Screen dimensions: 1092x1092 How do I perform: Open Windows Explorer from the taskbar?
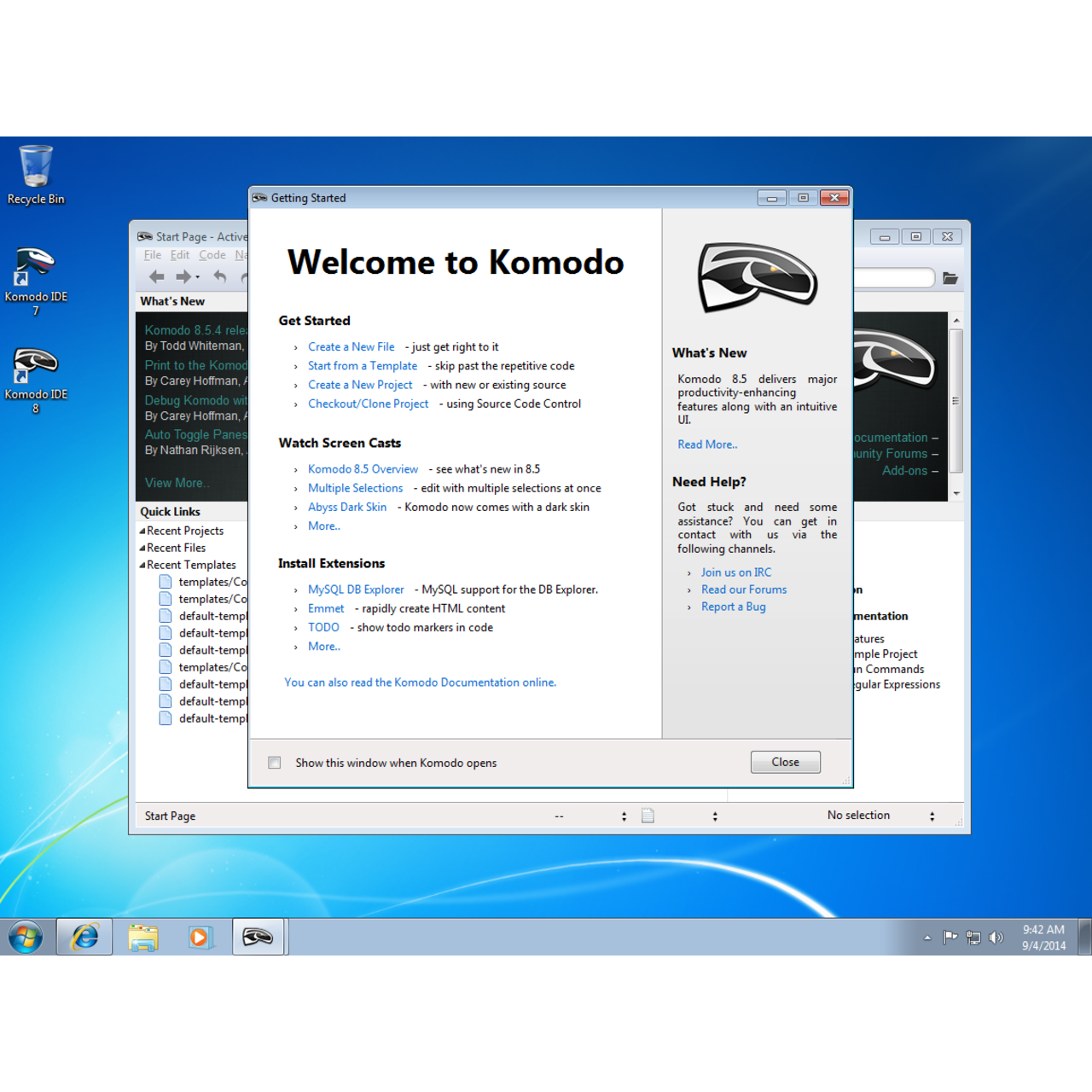[x=142, y=937]
